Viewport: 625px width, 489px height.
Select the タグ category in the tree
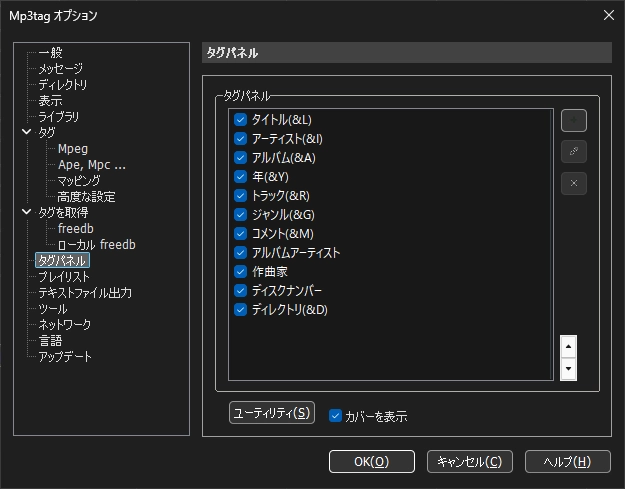click(47, 132)
